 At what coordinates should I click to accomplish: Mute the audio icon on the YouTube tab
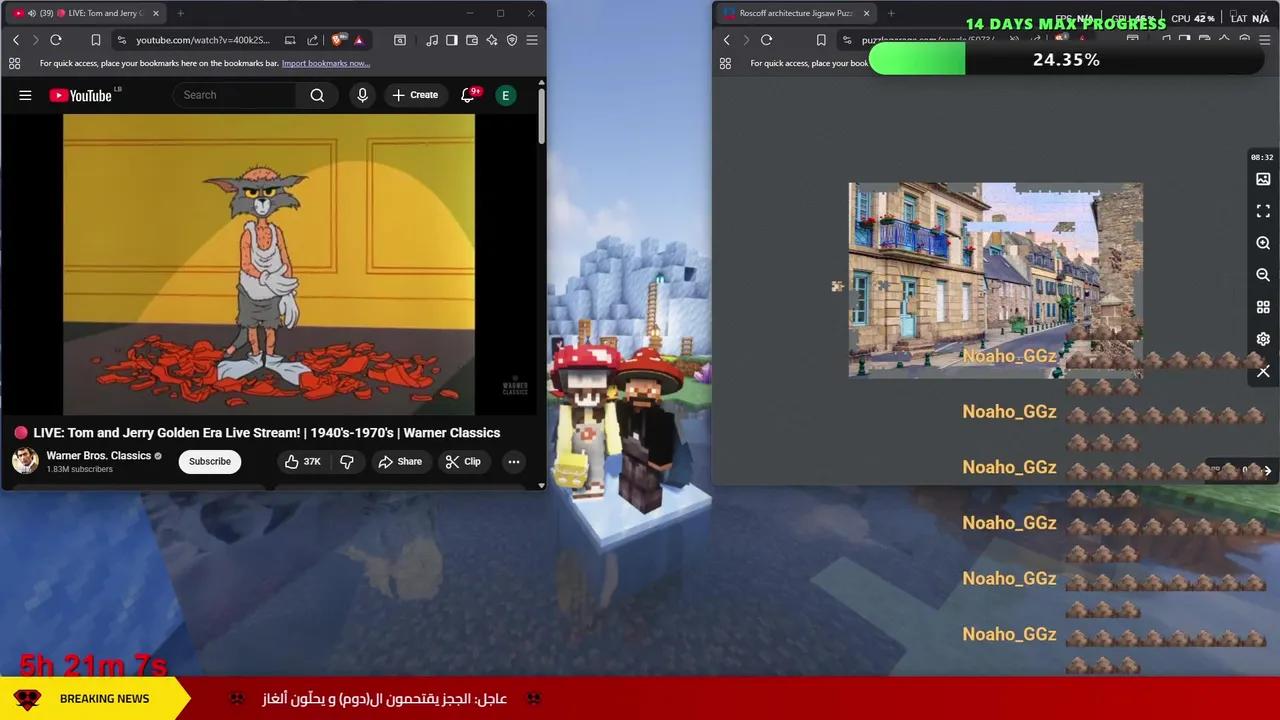click(x=32, y=13)
